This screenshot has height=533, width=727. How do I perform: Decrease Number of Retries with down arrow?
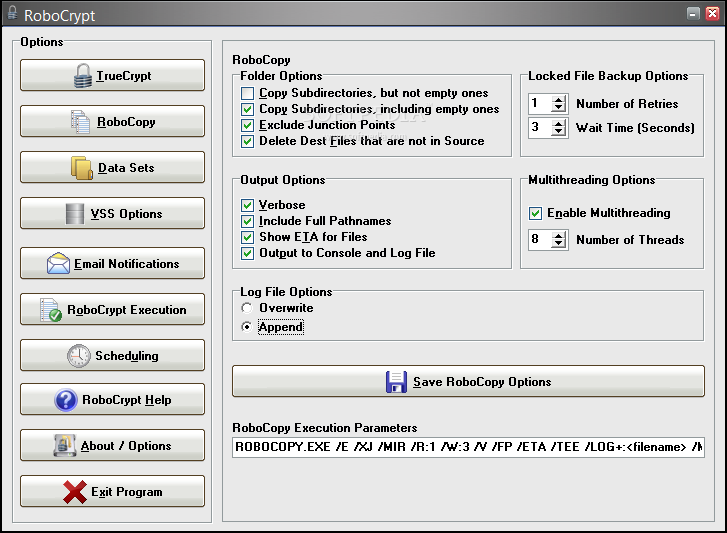point(559,108)
